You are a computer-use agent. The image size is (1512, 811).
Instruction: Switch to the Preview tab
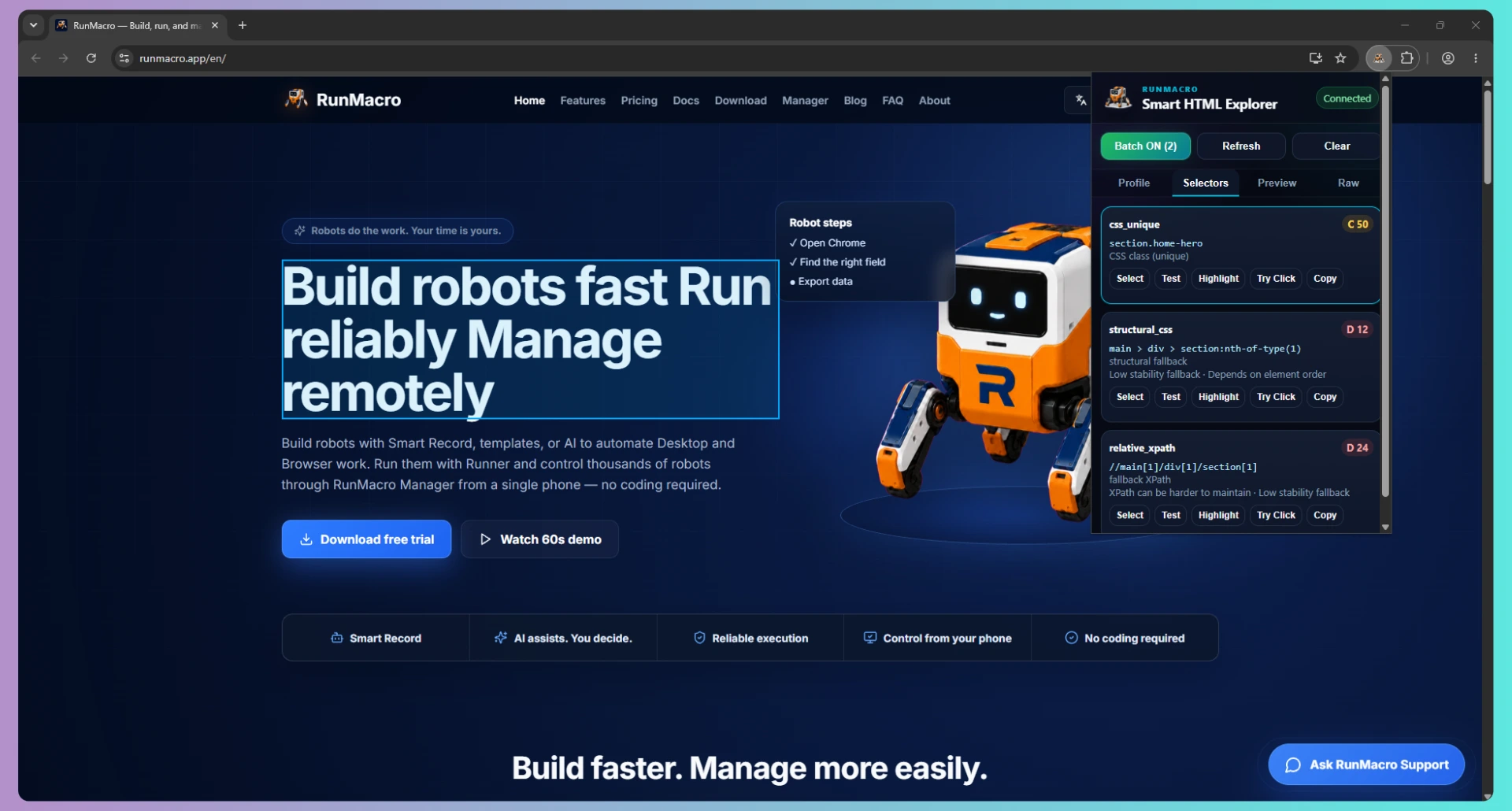point(1277,183)
